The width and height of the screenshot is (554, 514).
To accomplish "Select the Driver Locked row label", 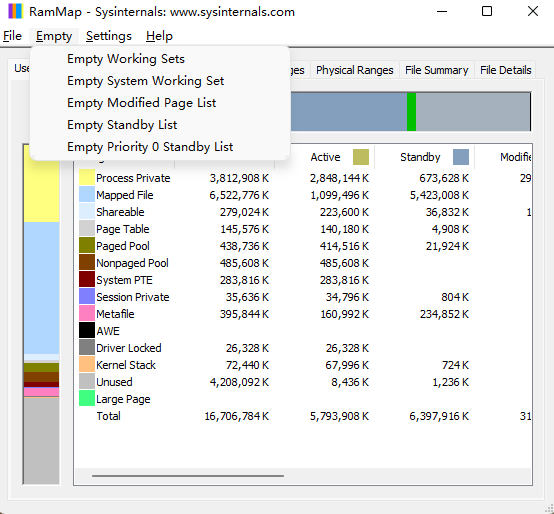I will tap(129, 348).
